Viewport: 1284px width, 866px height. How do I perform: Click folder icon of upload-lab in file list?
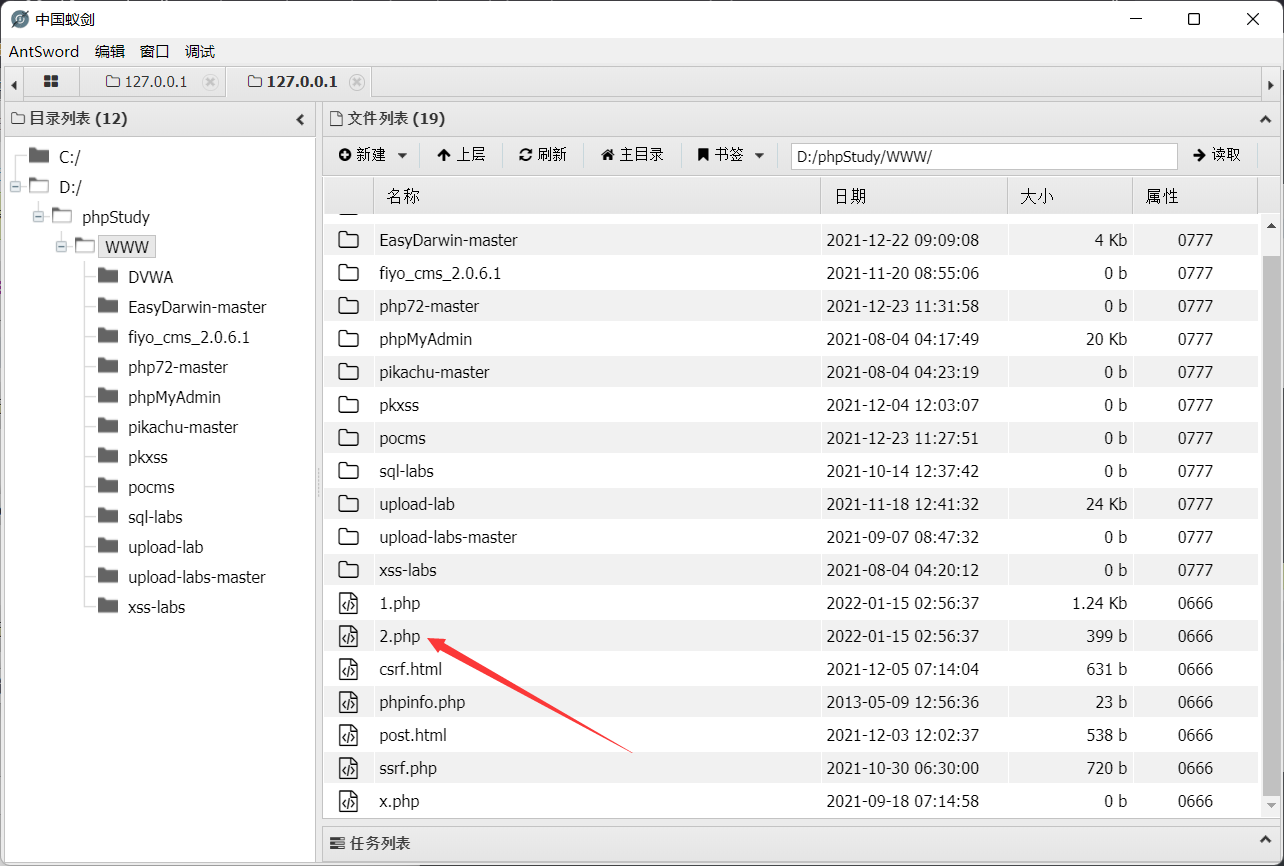point(348,504)
